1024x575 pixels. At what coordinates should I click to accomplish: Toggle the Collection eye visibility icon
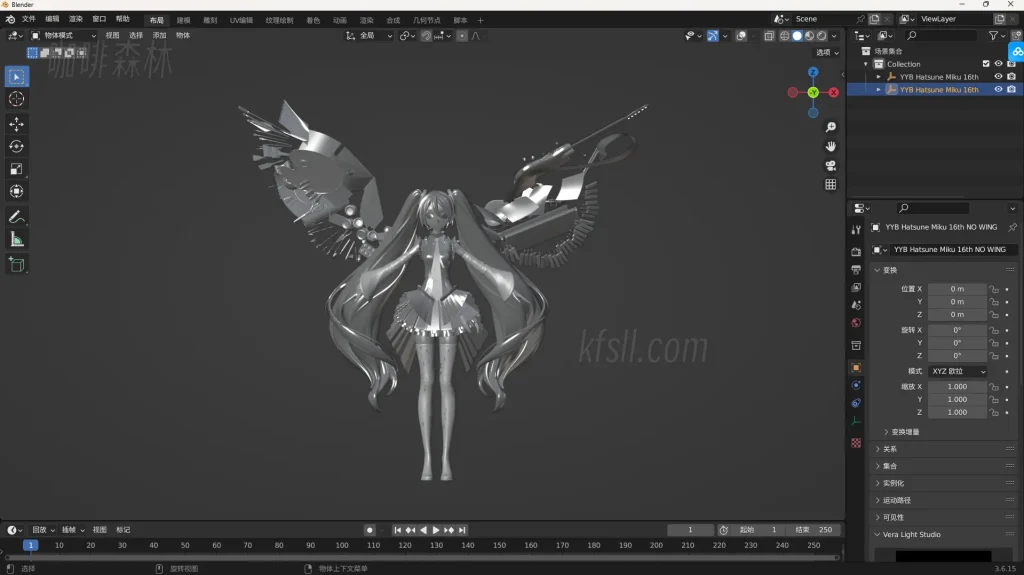(x=998, y=64)
